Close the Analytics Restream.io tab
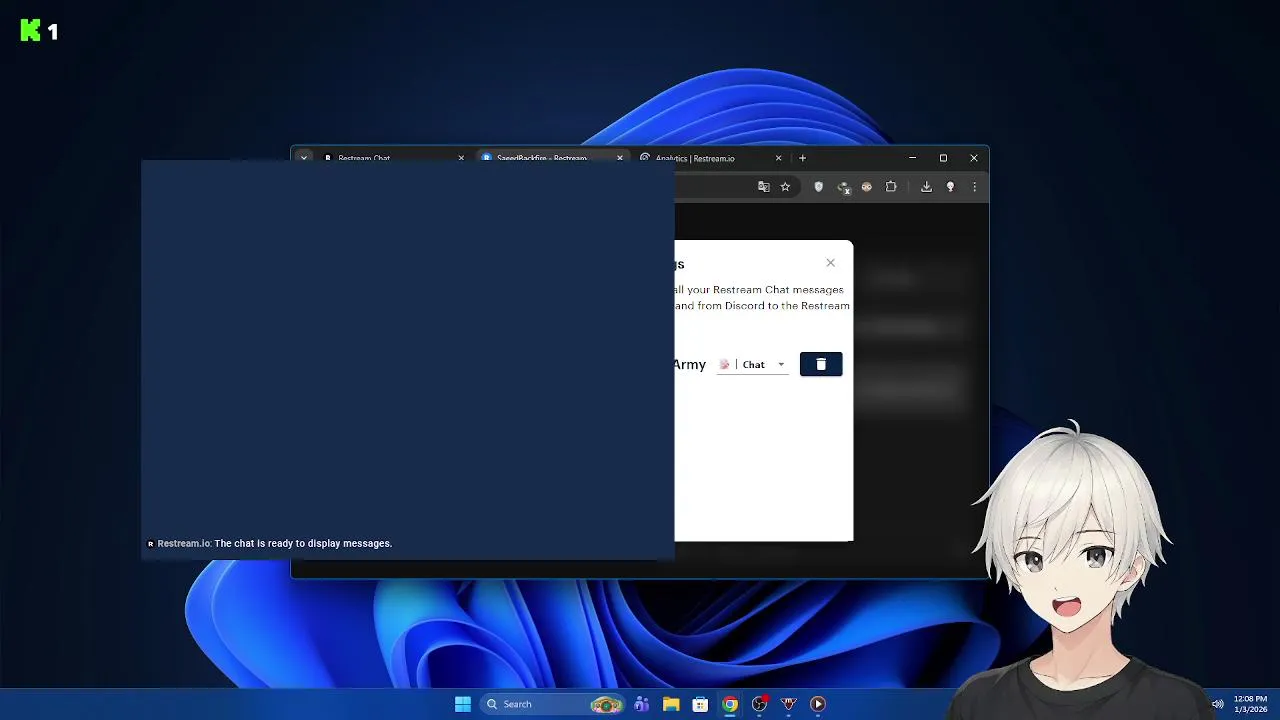 [x=779, y=158]
